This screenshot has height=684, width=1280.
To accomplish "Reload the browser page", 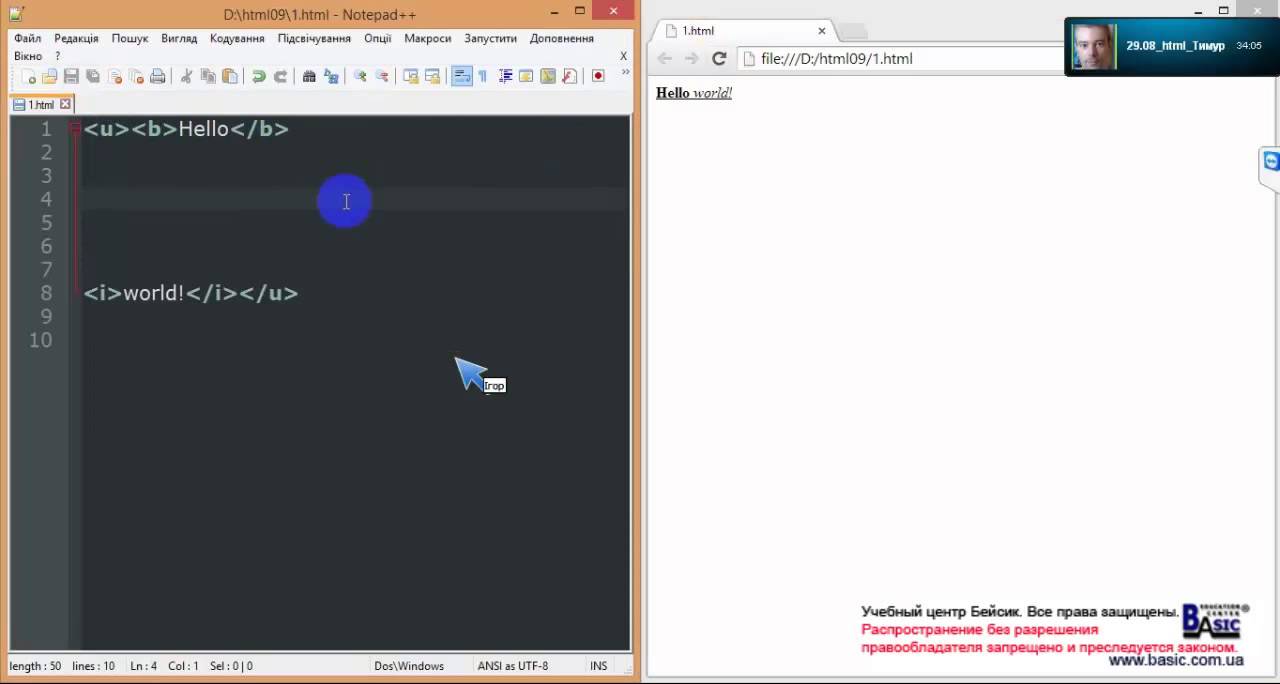I will click(x=718, y=59).
